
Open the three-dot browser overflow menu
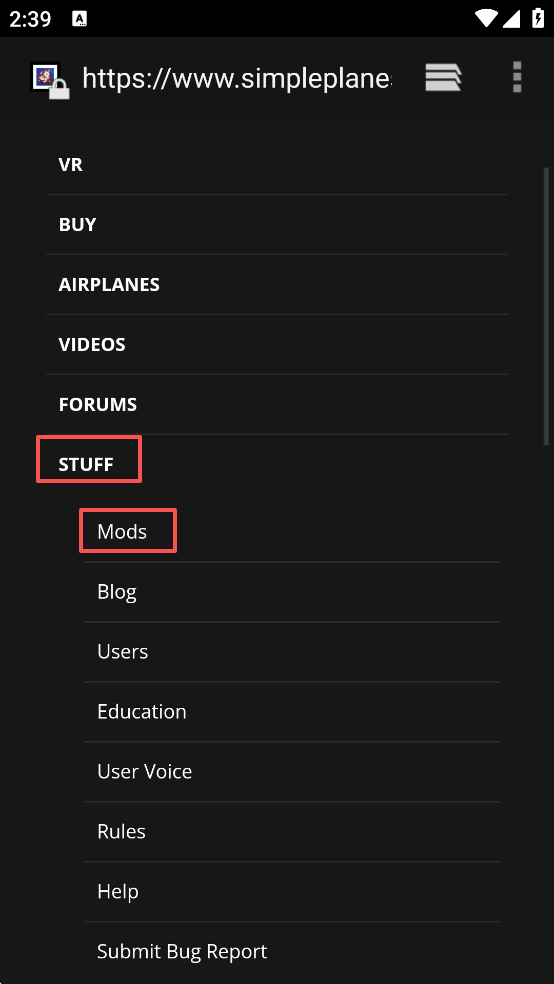pos(517,77)
